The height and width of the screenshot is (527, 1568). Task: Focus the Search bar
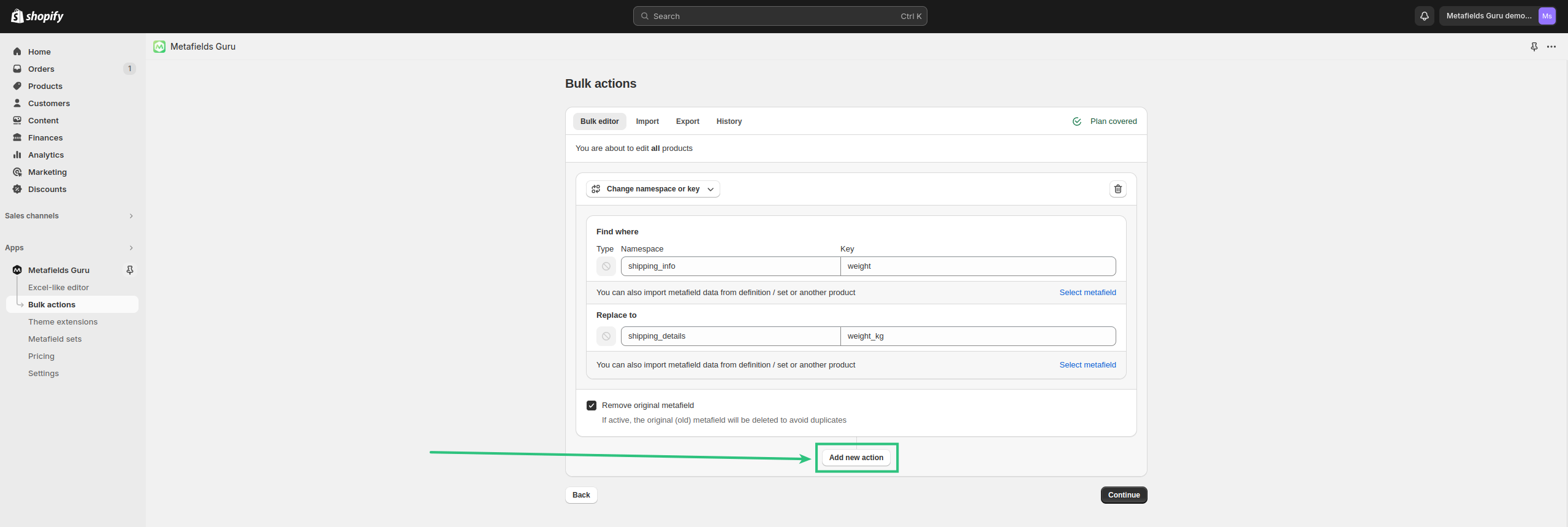pyautogui.click(x=780, y=16)
